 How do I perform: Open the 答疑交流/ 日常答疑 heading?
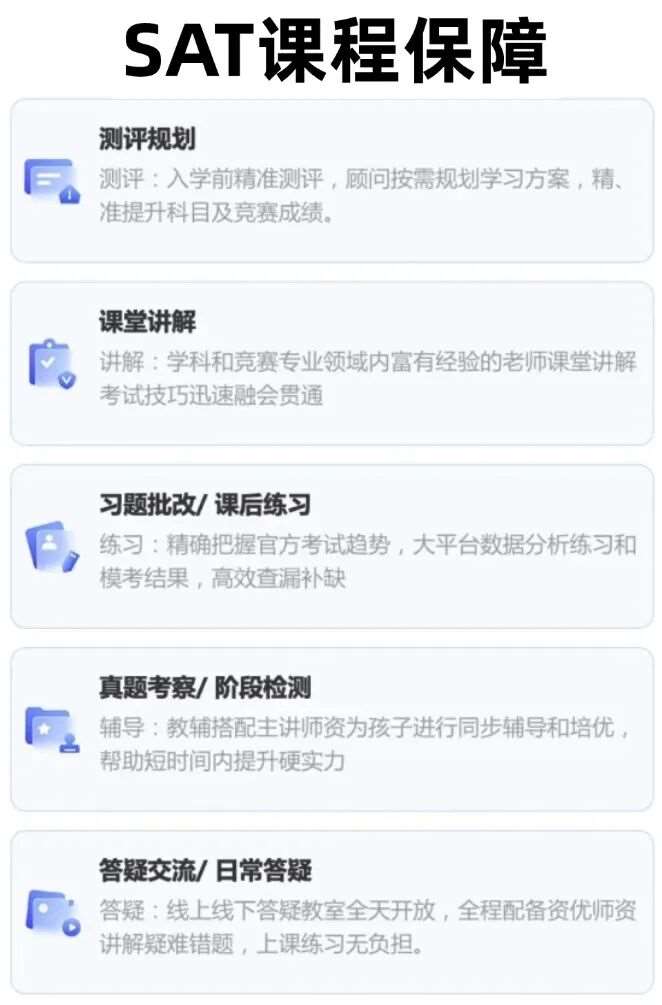pos(205,870)
